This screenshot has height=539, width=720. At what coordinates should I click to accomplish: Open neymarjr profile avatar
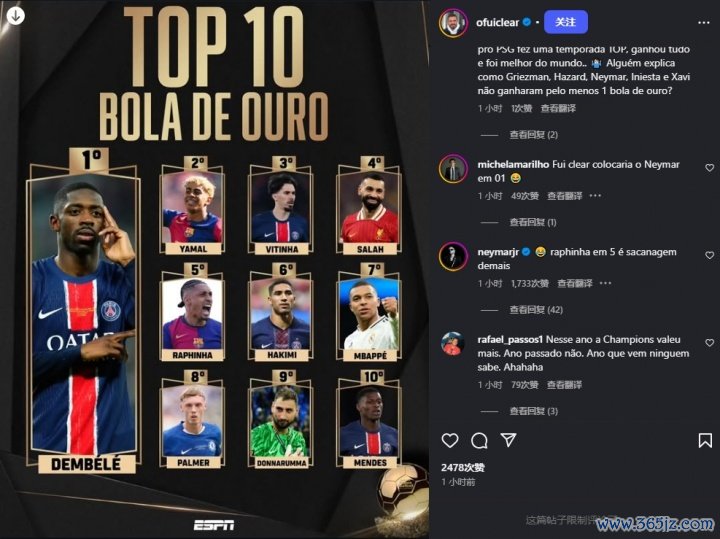[x=453, y=256]
